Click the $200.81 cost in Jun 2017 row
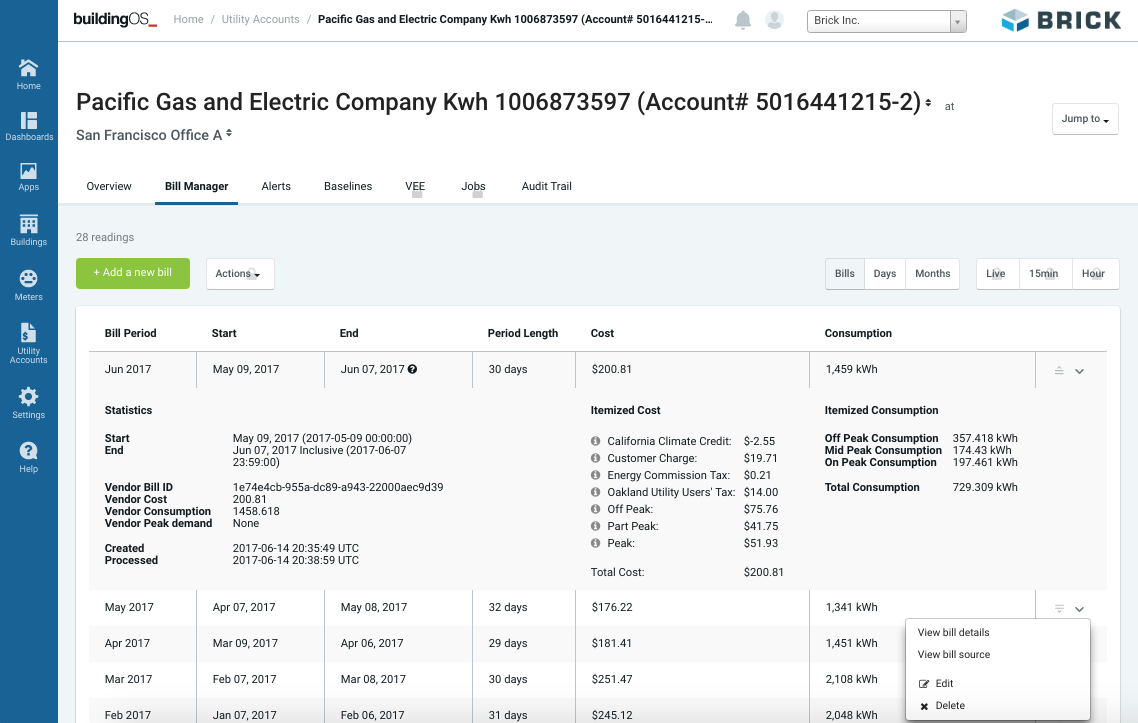Viewport: 1138px width, 723px height. coord(612,369)
